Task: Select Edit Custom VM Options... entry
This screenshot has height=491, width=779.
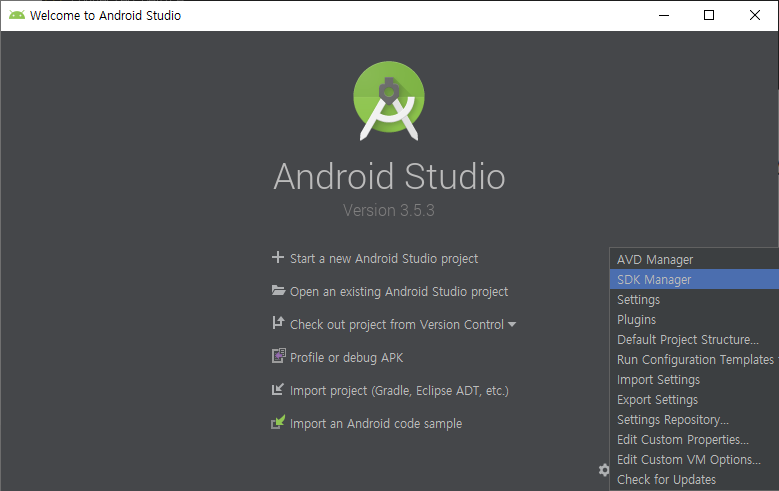Action: [694, 460]
